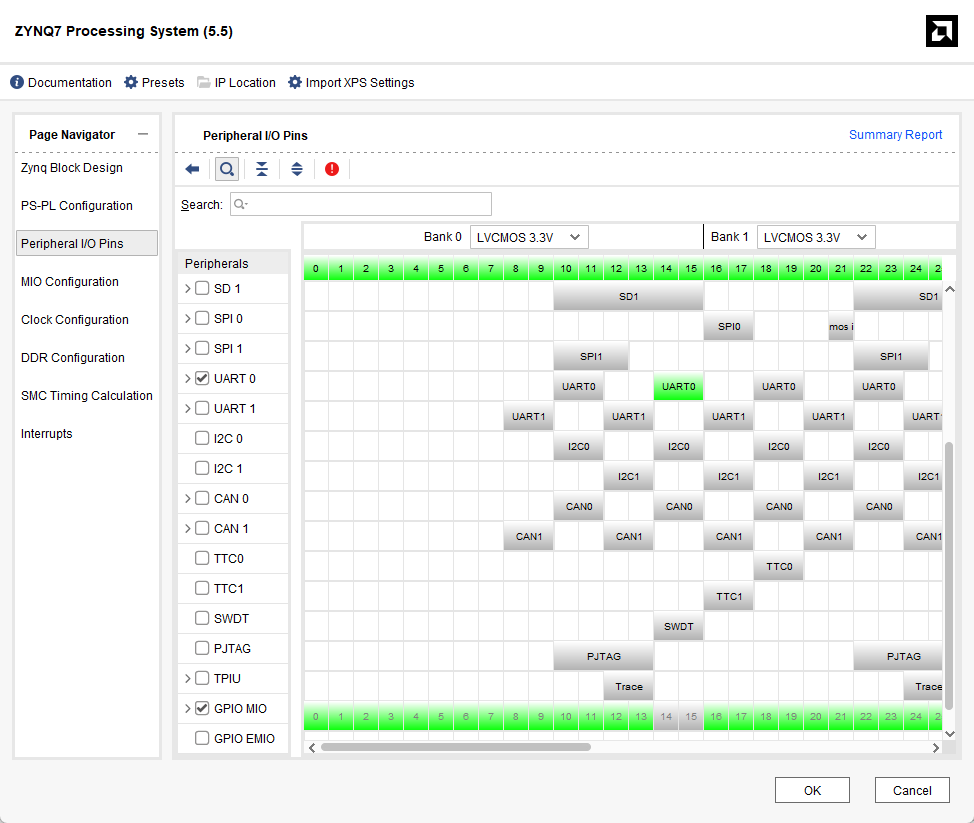Viewport: 974px width, 823px height.
Task: Open MIO Configuration page
Action: click(x=70, y=281)
